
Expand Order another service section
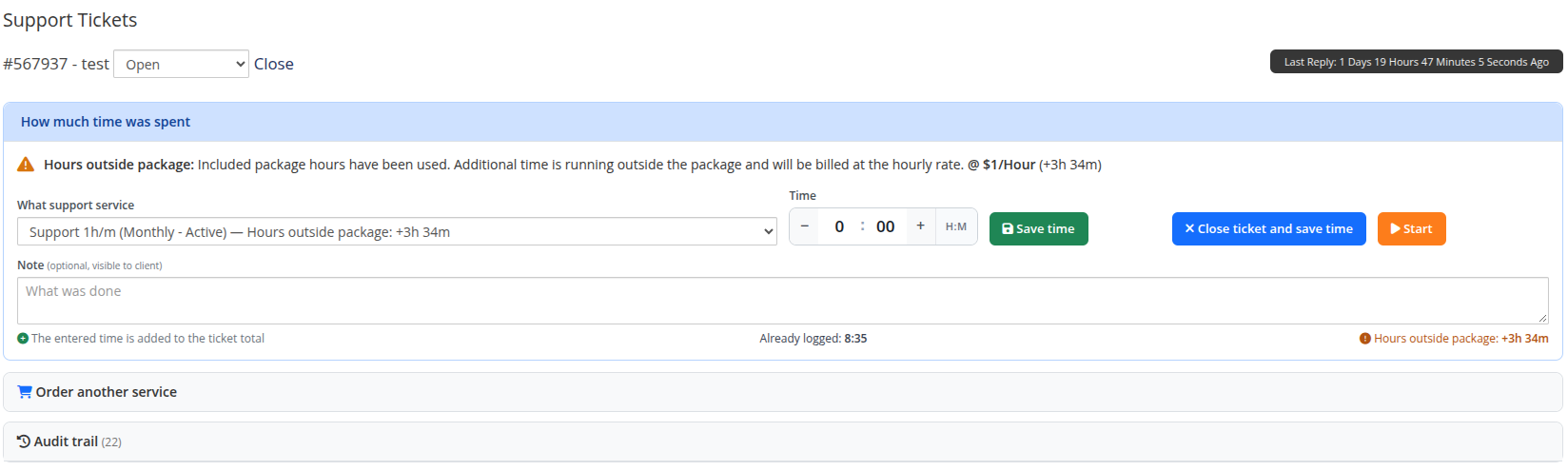[x=783, y=392]
